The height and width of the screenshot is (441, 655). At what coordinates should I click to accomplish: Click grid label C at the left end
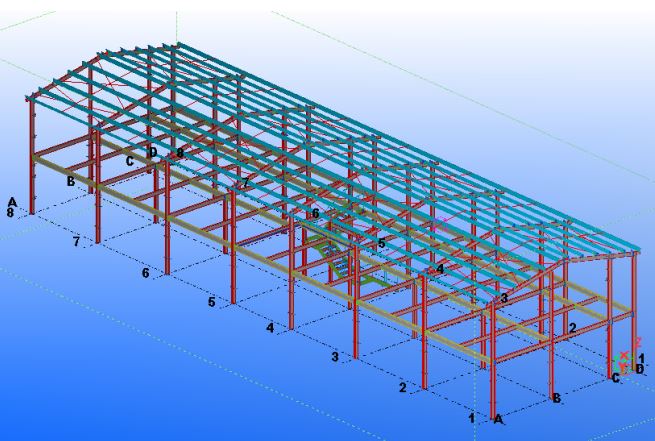130,159
